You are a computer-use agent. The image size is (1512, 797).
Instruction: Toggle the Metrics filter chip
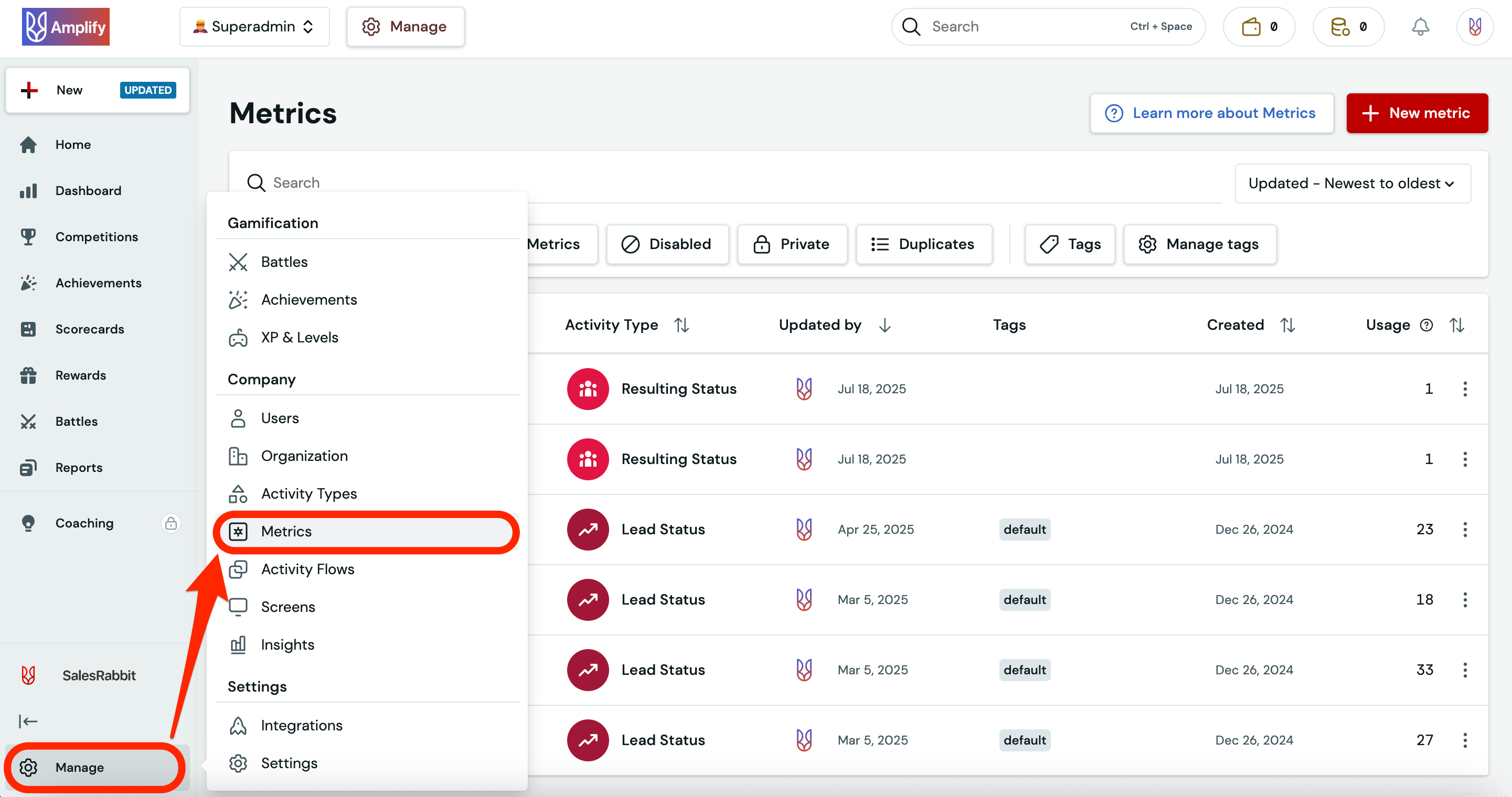562,244
